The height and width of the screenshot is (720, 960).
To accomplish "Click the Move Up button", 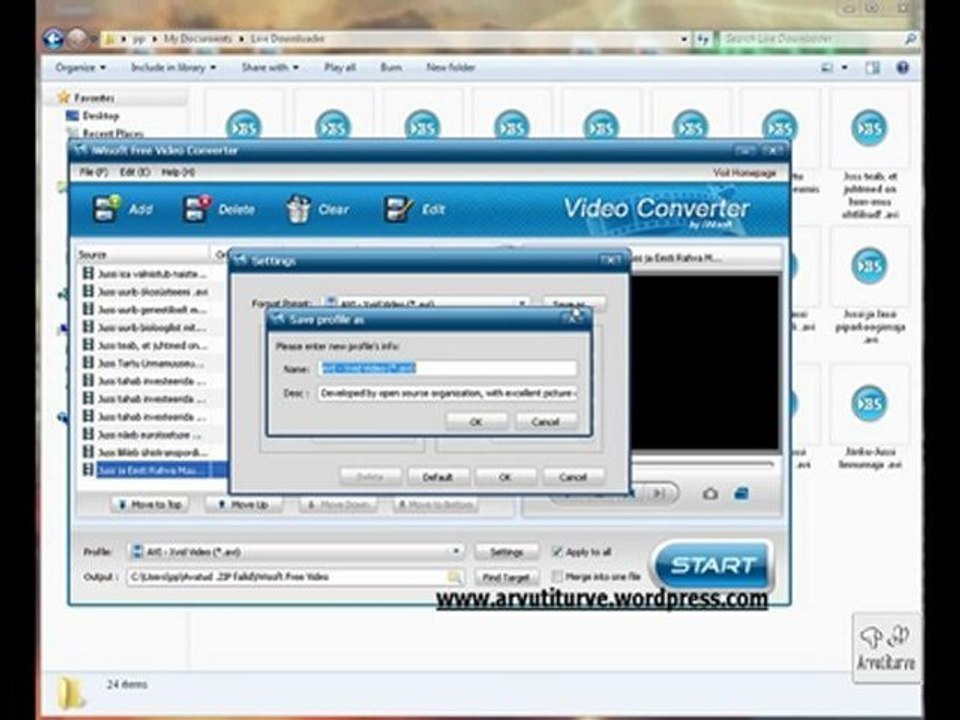I will pos(244,504).
